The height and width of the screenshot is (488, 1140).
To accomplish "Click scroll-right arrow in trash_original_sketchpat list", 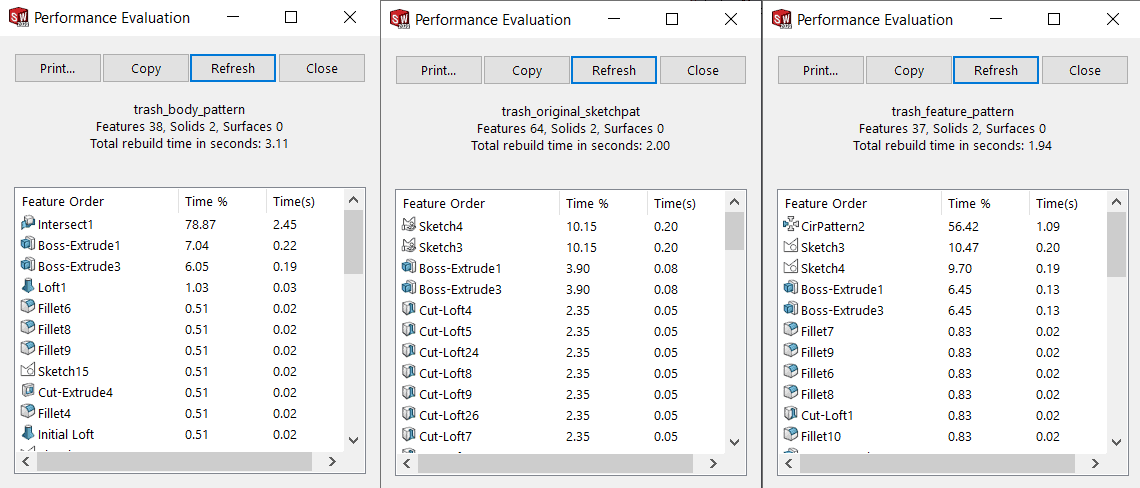I will pos(711,464).
